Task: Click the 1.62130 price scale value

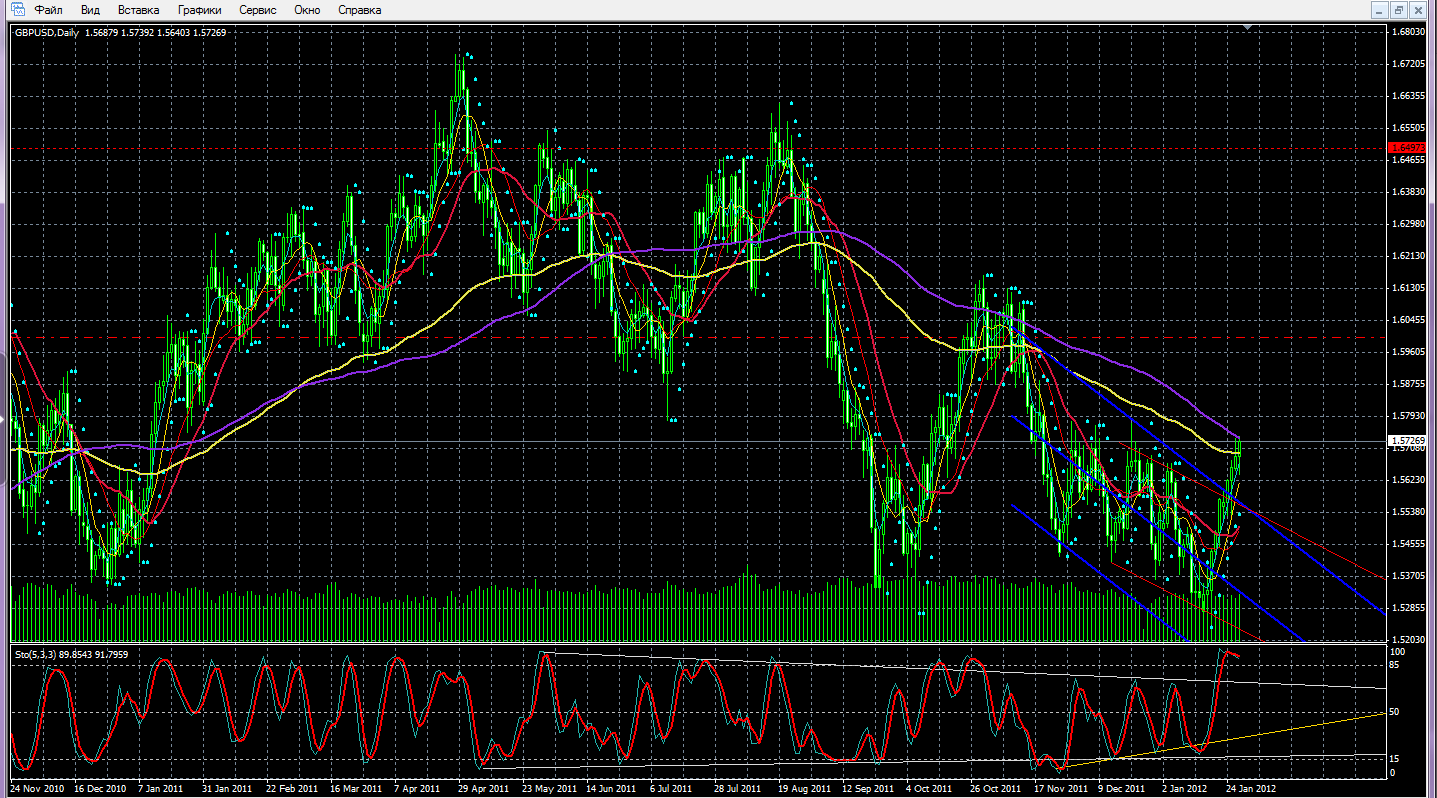Action: tap(1408, 256)
